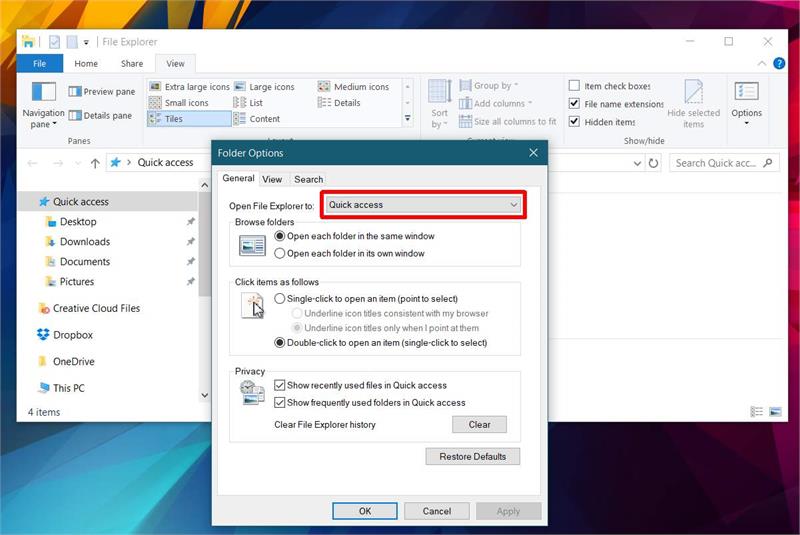
Task: Click the Navigation pane icon
Action: tap(43, 93)
